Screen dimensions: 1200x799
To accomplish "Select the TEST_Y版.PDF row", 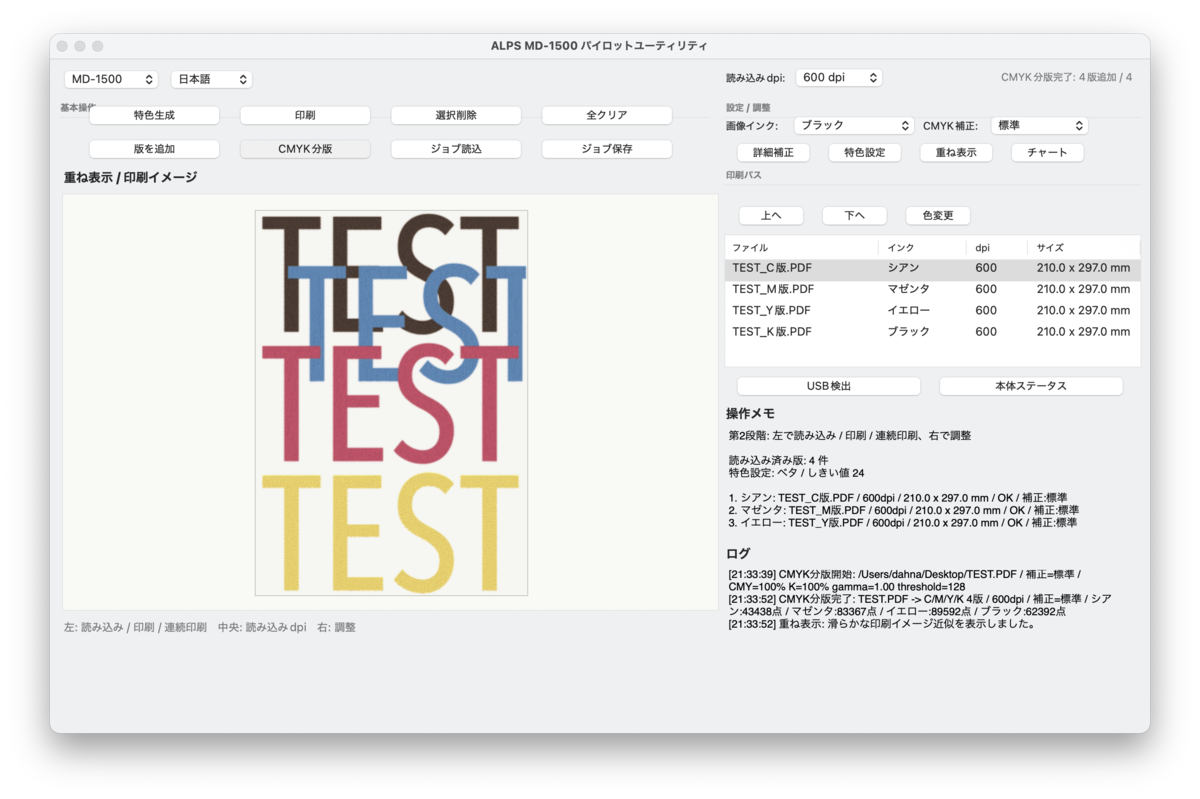I will 933,311.
